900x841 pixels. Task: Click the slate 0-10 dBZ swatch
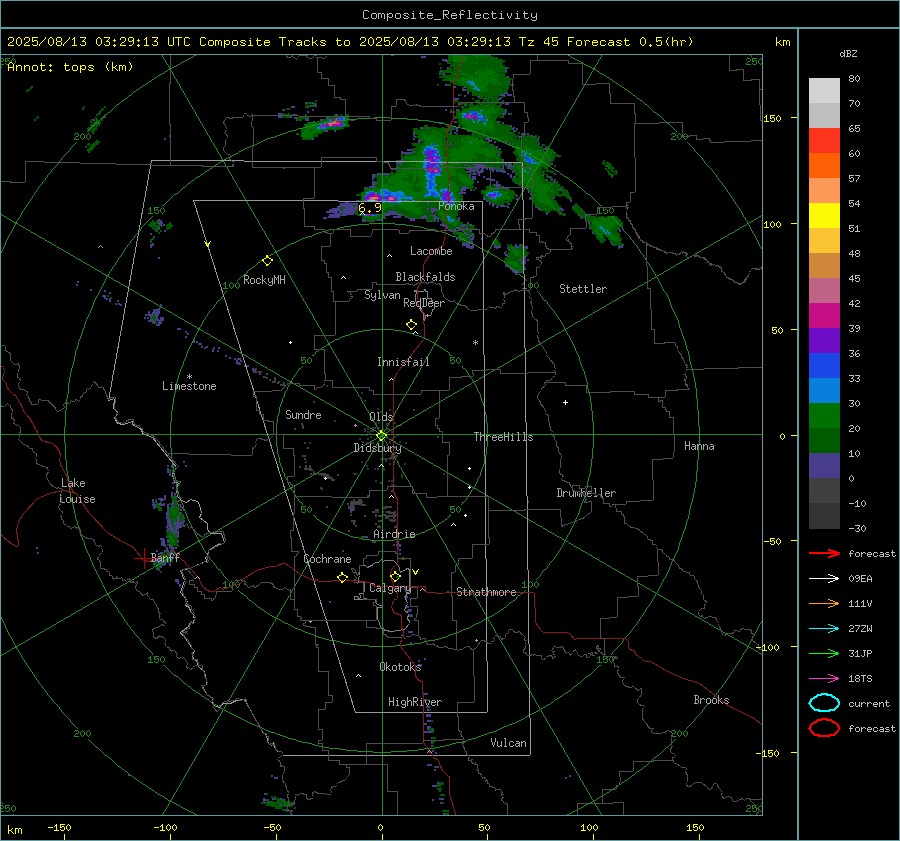tap(824, 466)
